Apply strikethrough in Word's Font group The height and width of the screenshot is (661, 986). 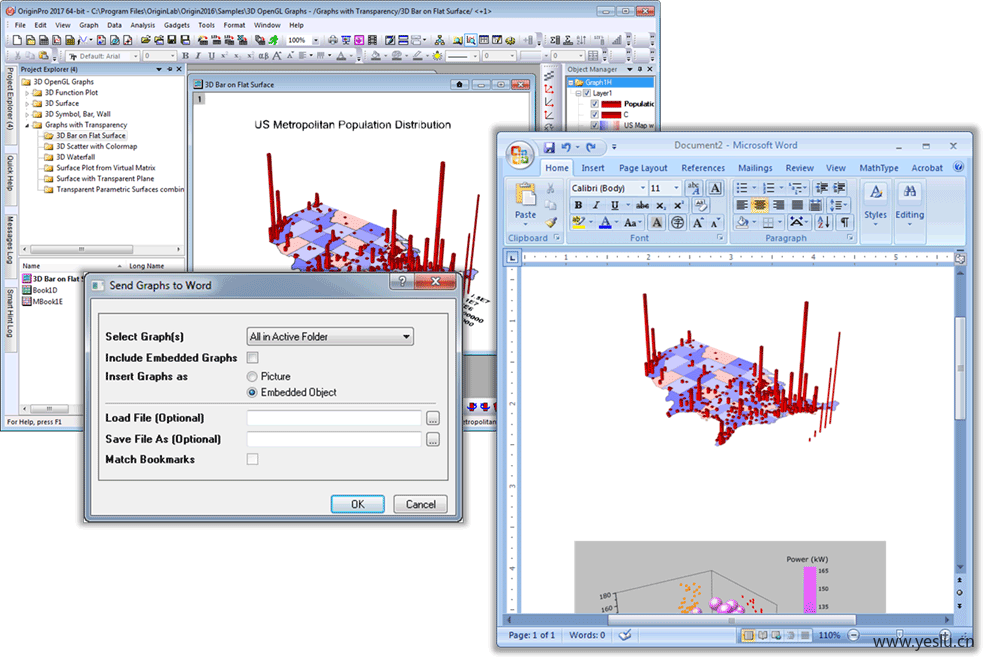click(642, 205)
